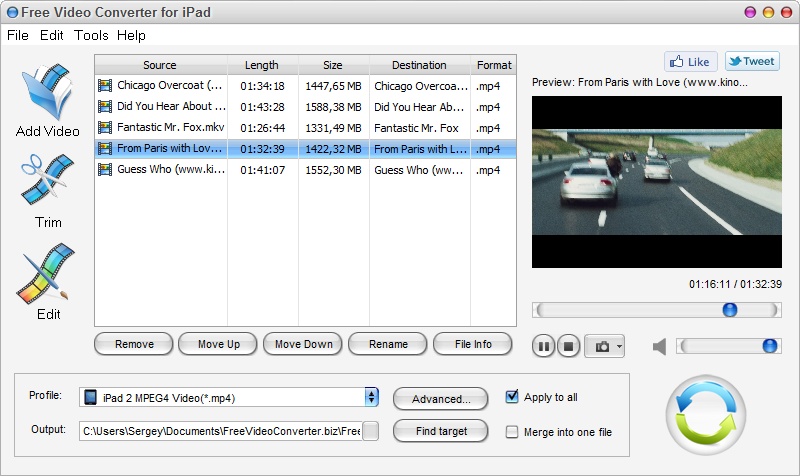Click the iPad device icon in Profile box
The height and width of the screenshot is (476, 800).
90,397
